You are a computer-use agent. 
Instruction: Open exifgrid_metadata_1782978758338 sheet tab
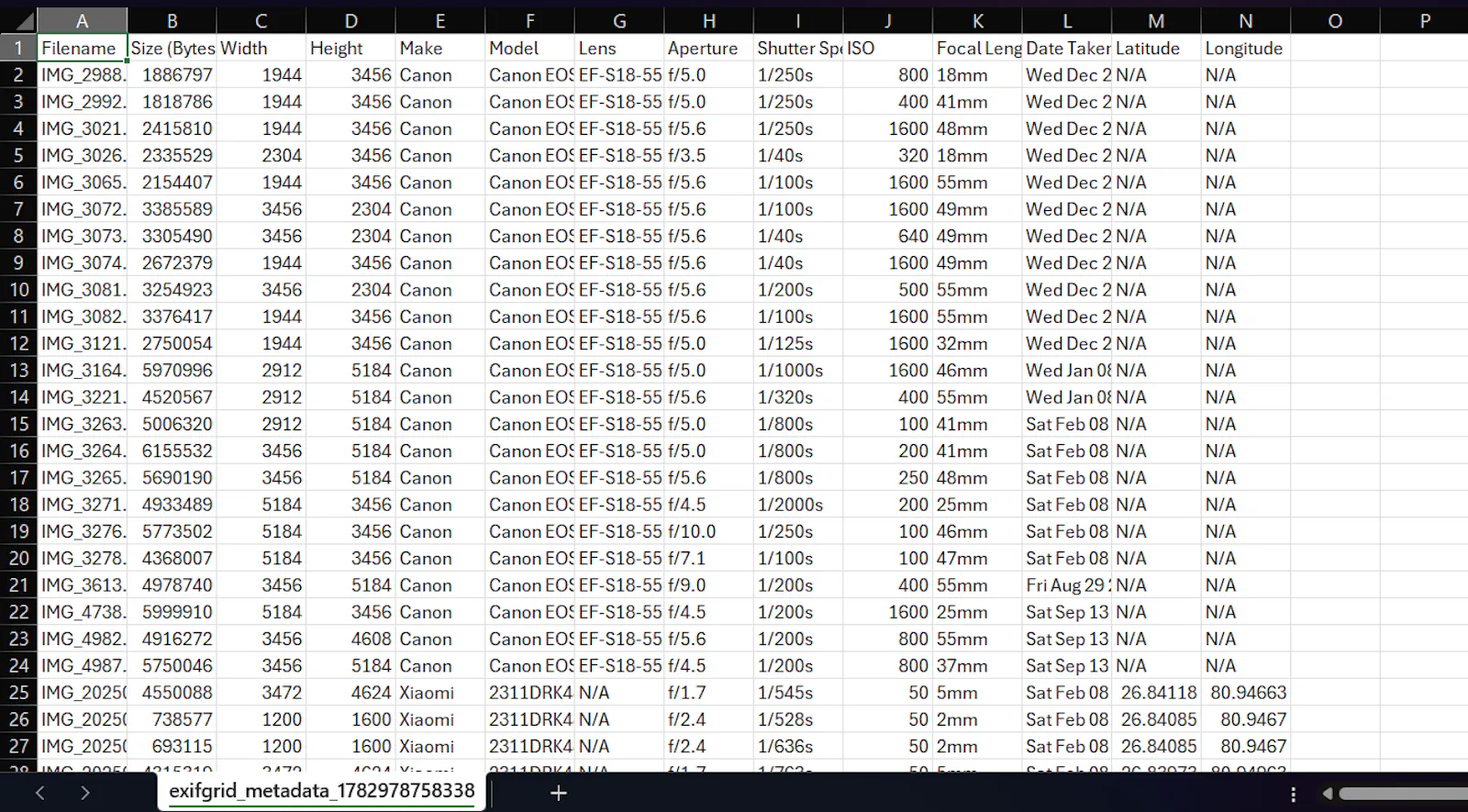322,791
